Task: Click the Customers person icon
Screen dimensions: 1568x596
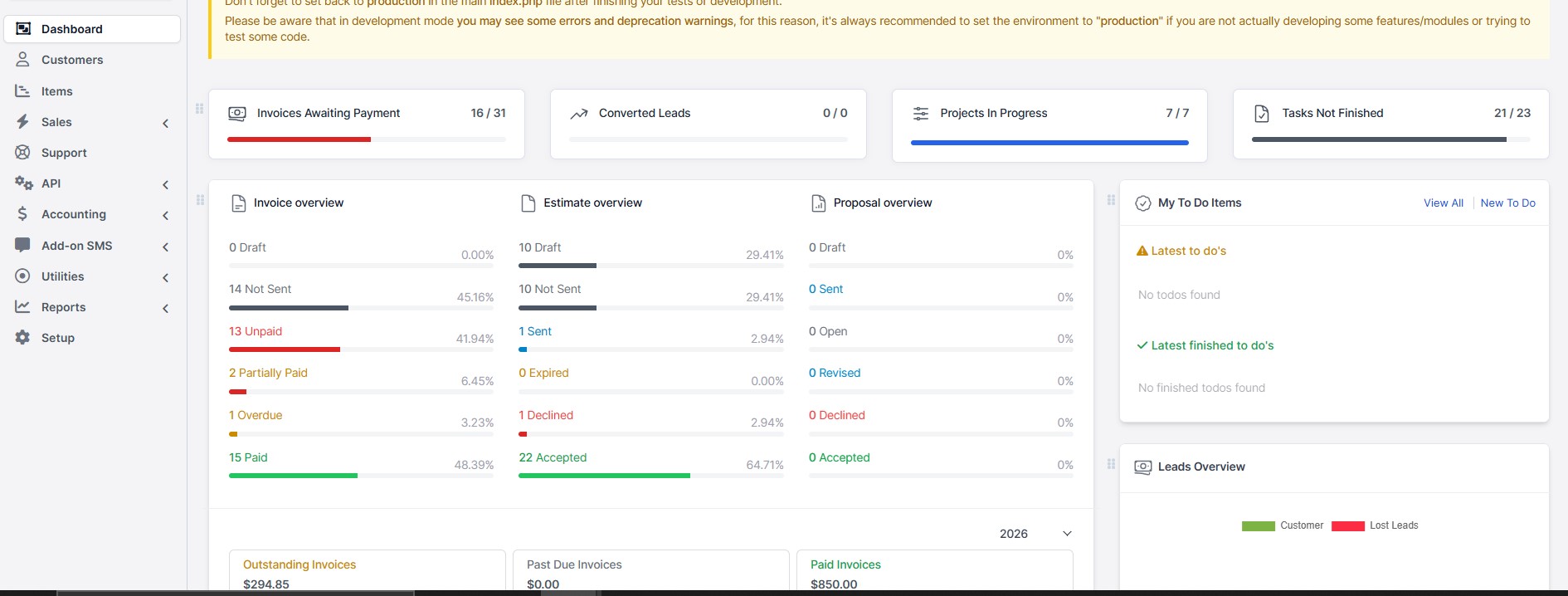Action: click(23, 60)
